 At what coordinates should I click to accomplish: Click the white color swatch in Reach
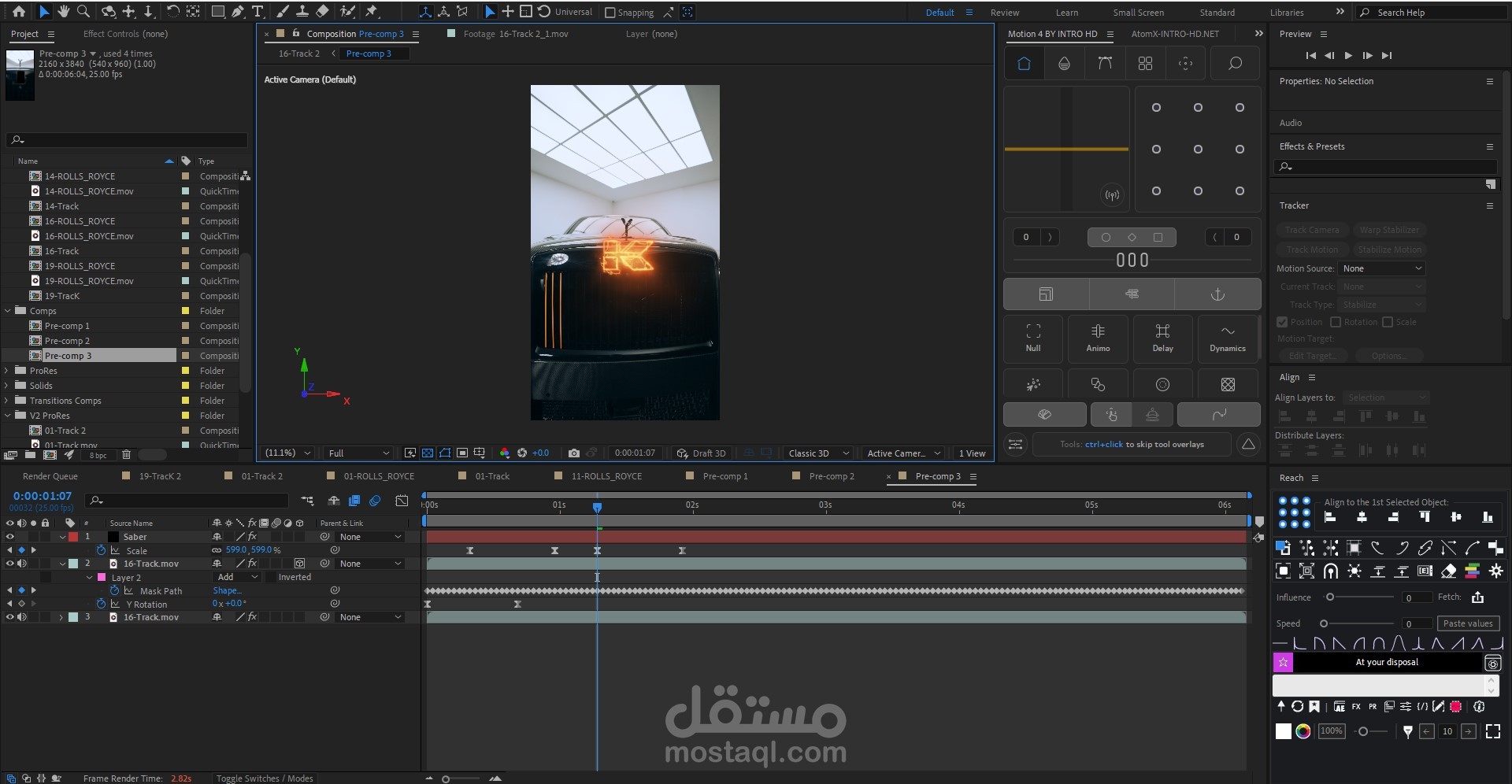(1283, 731)
